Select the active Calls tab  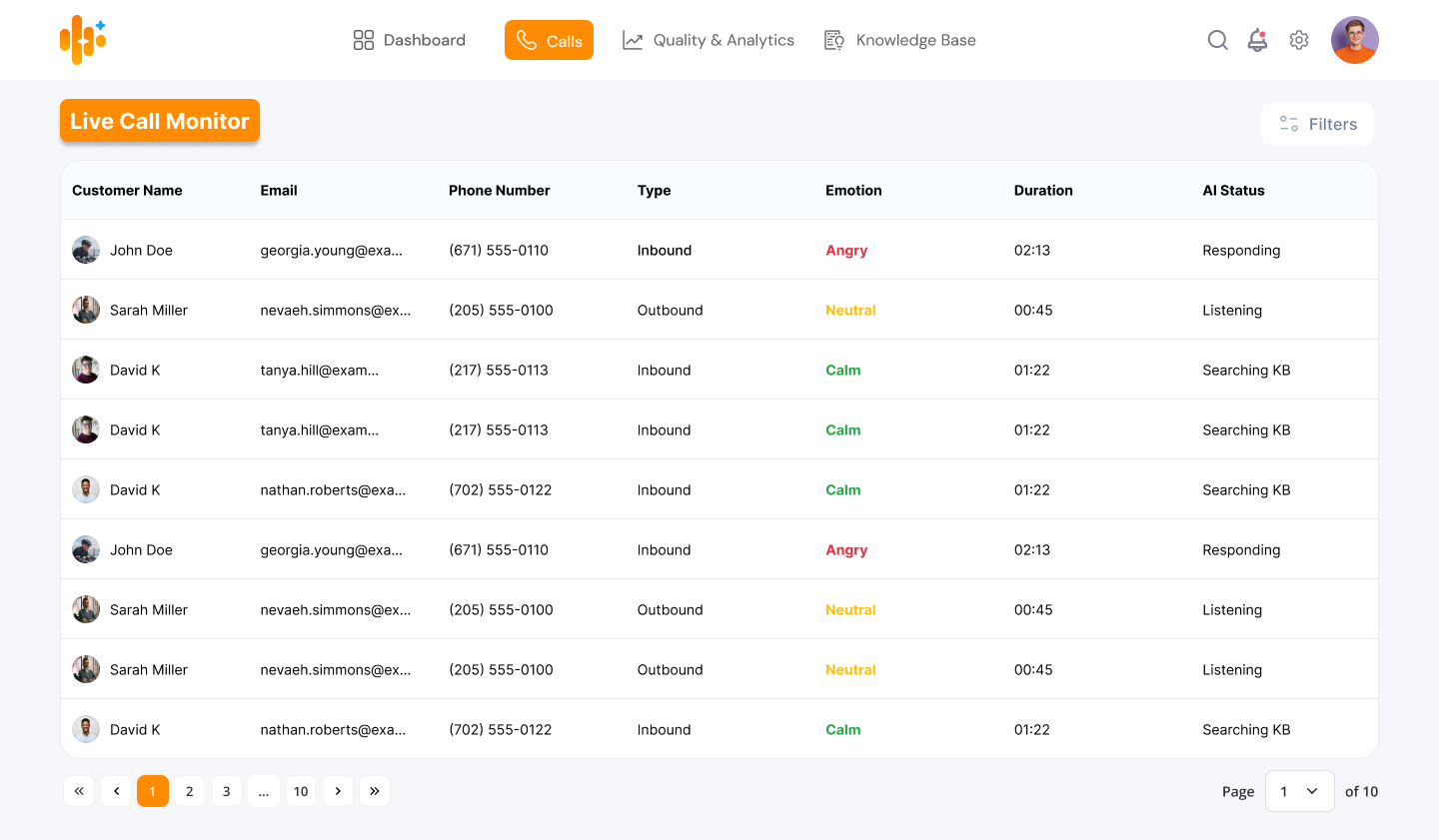(x=549, y=40)
